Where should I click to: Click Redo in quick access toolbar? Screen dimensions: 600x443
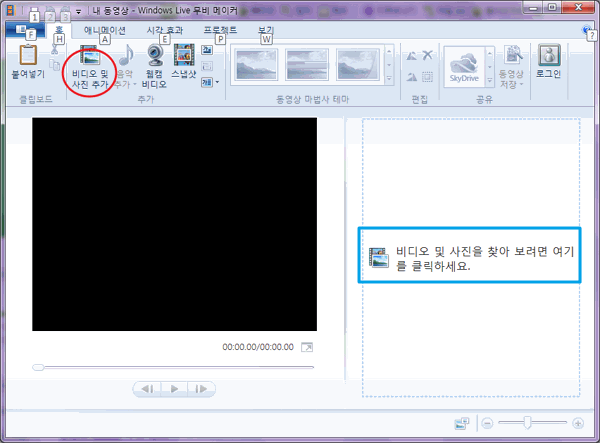coord(65,10)
